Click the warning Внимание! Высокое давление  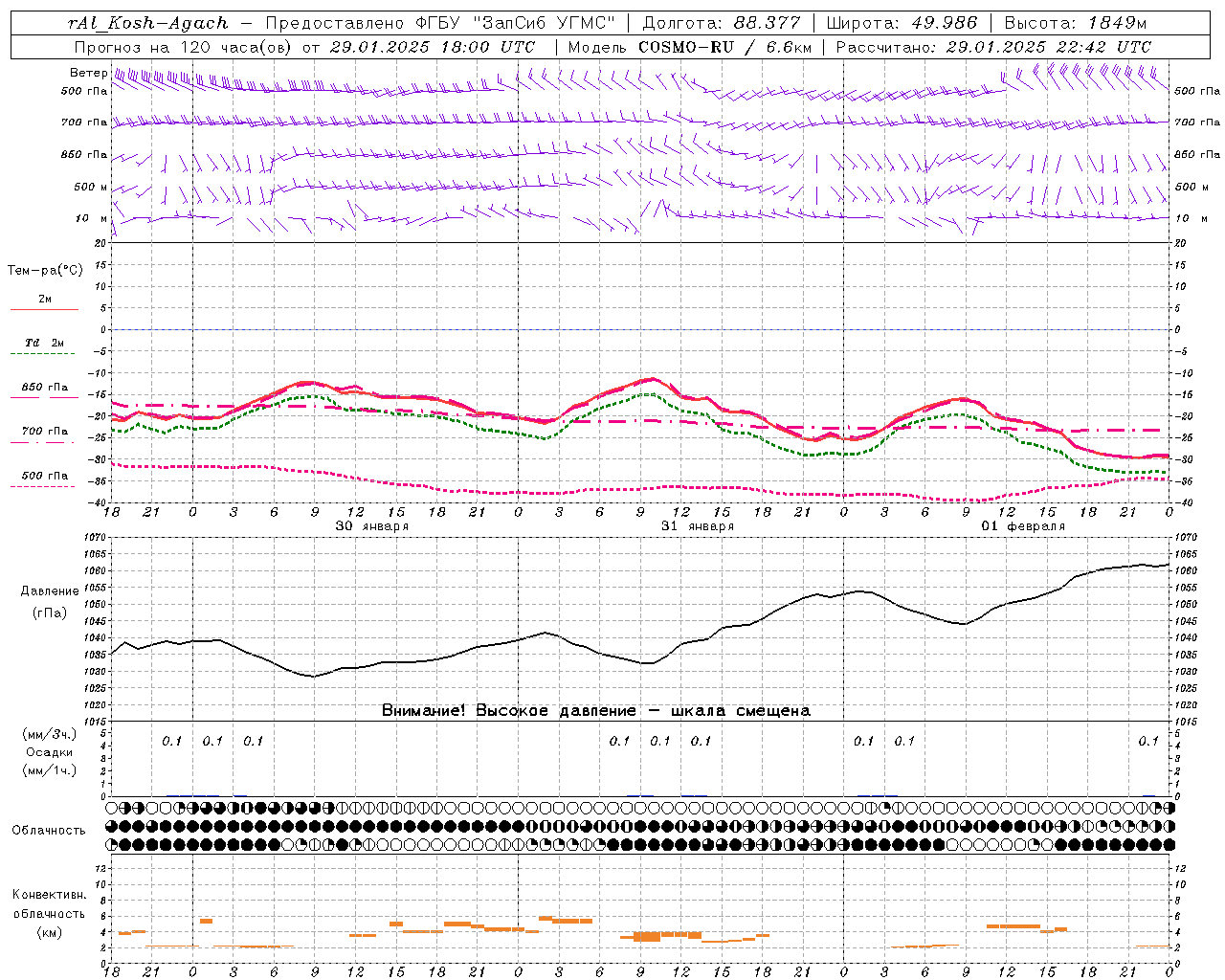[508, 711]
